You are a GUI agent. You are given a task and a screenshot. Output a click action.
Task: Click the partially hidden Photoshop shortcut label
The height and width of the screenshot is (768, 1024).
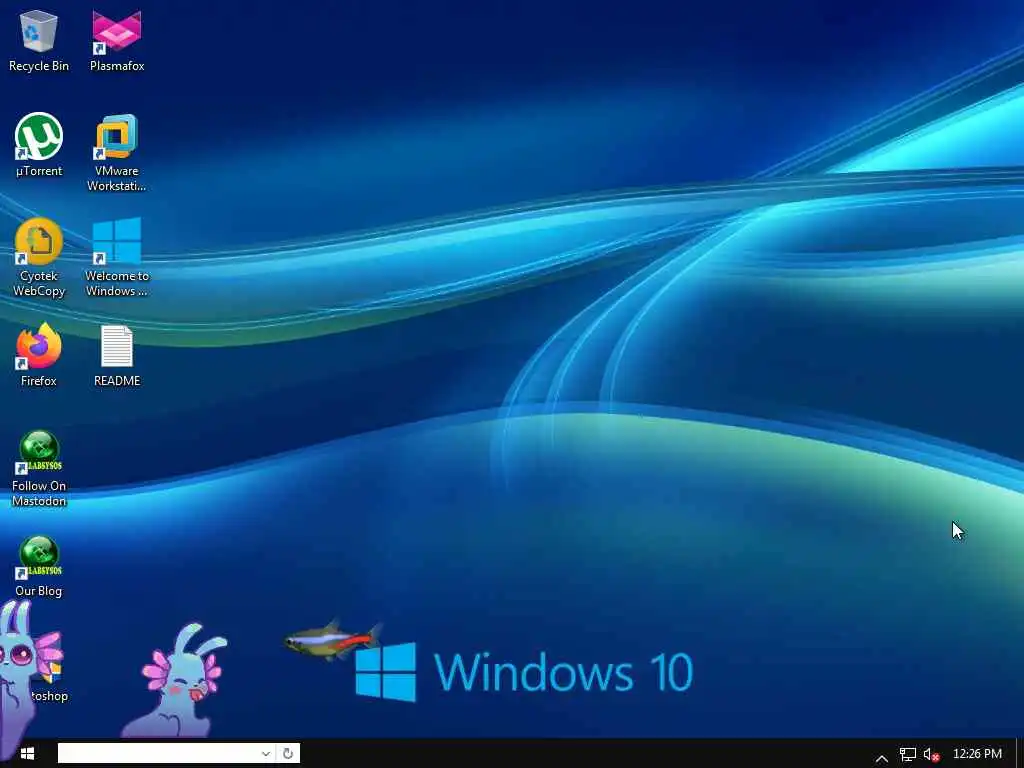pos(50,696)
